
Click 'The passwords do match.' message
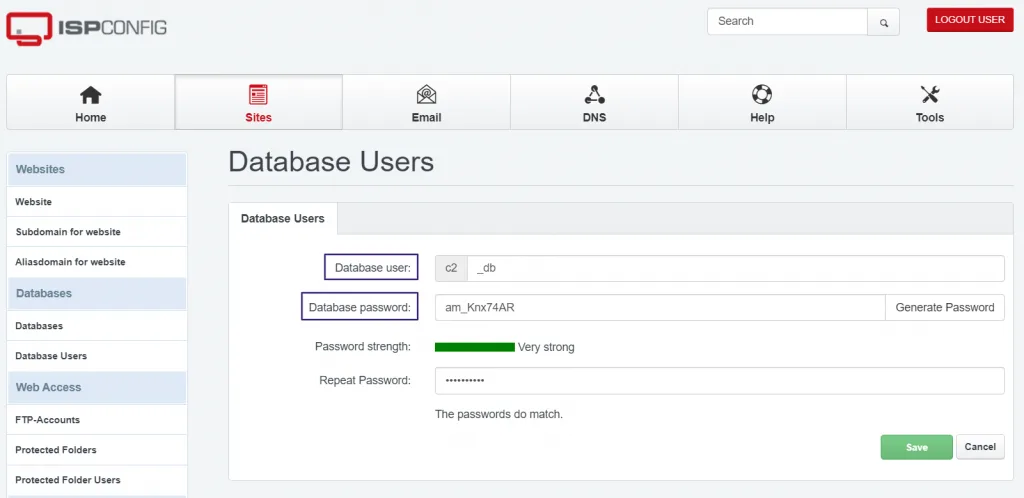(499, 414)
